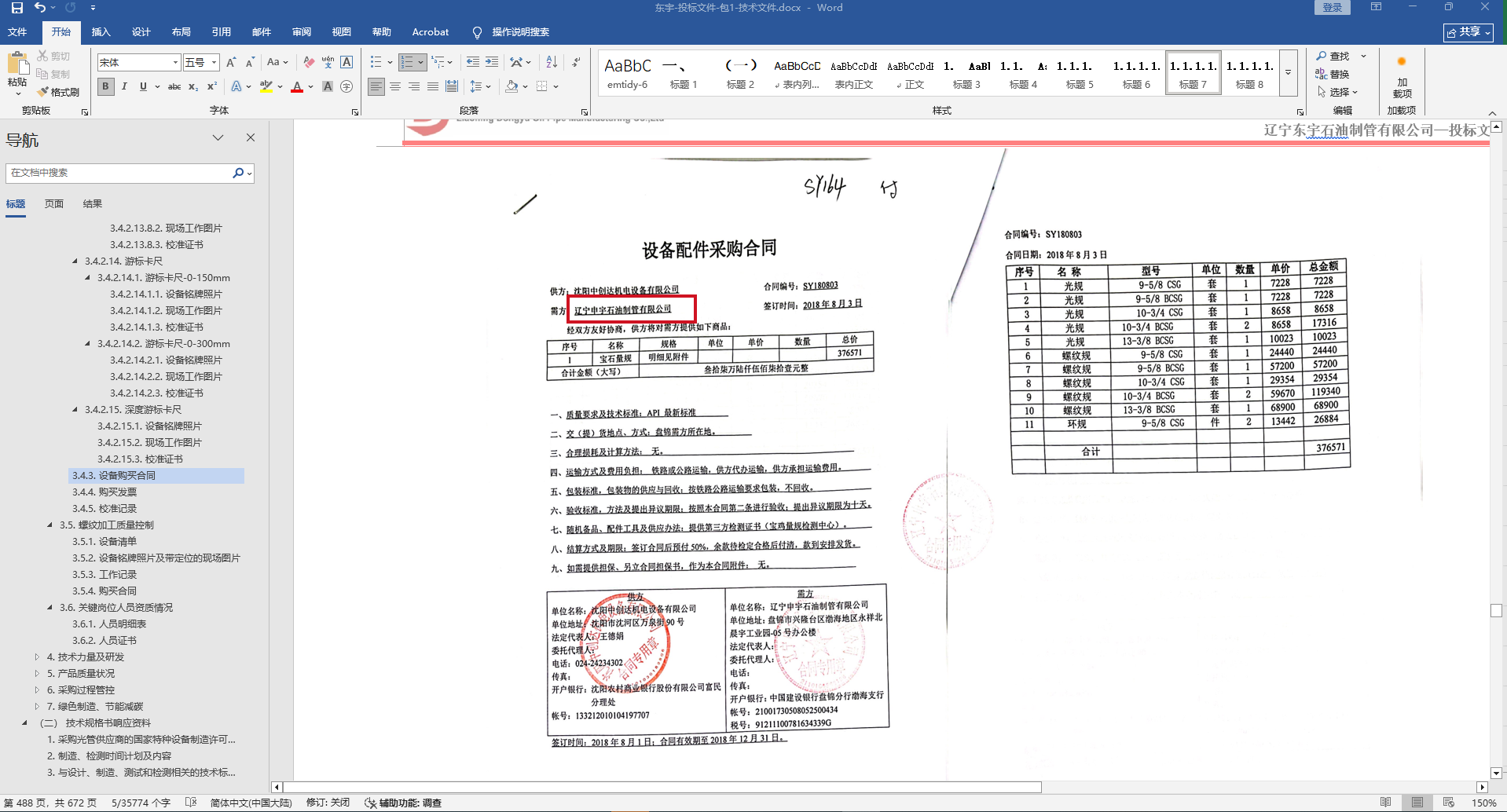Open the File (文件) menu

coord(17,32)
